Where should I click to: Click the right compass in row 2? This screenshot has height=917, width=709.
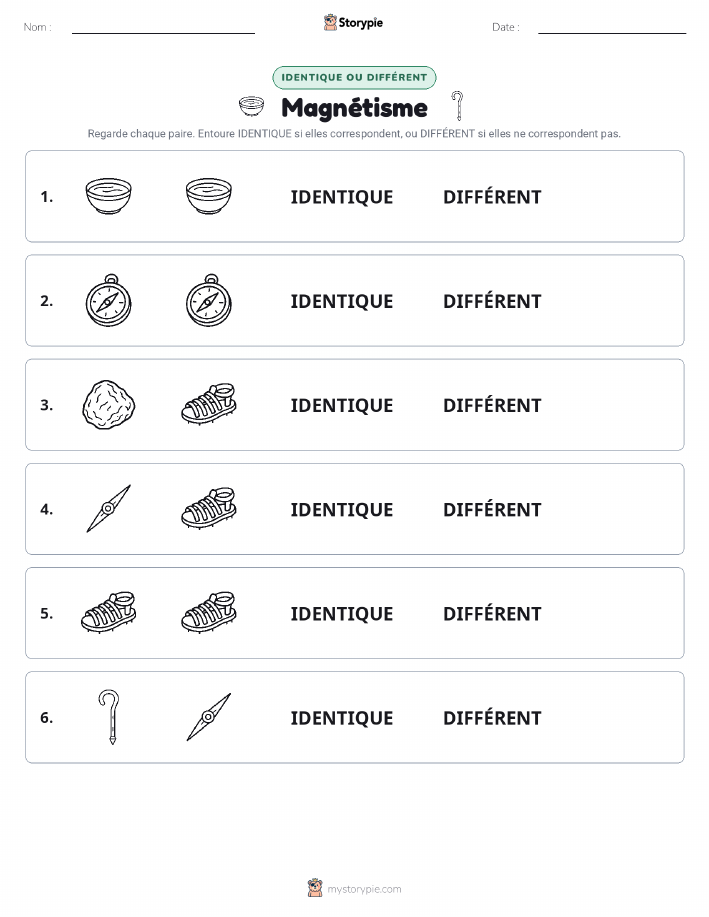coord(209,300)
